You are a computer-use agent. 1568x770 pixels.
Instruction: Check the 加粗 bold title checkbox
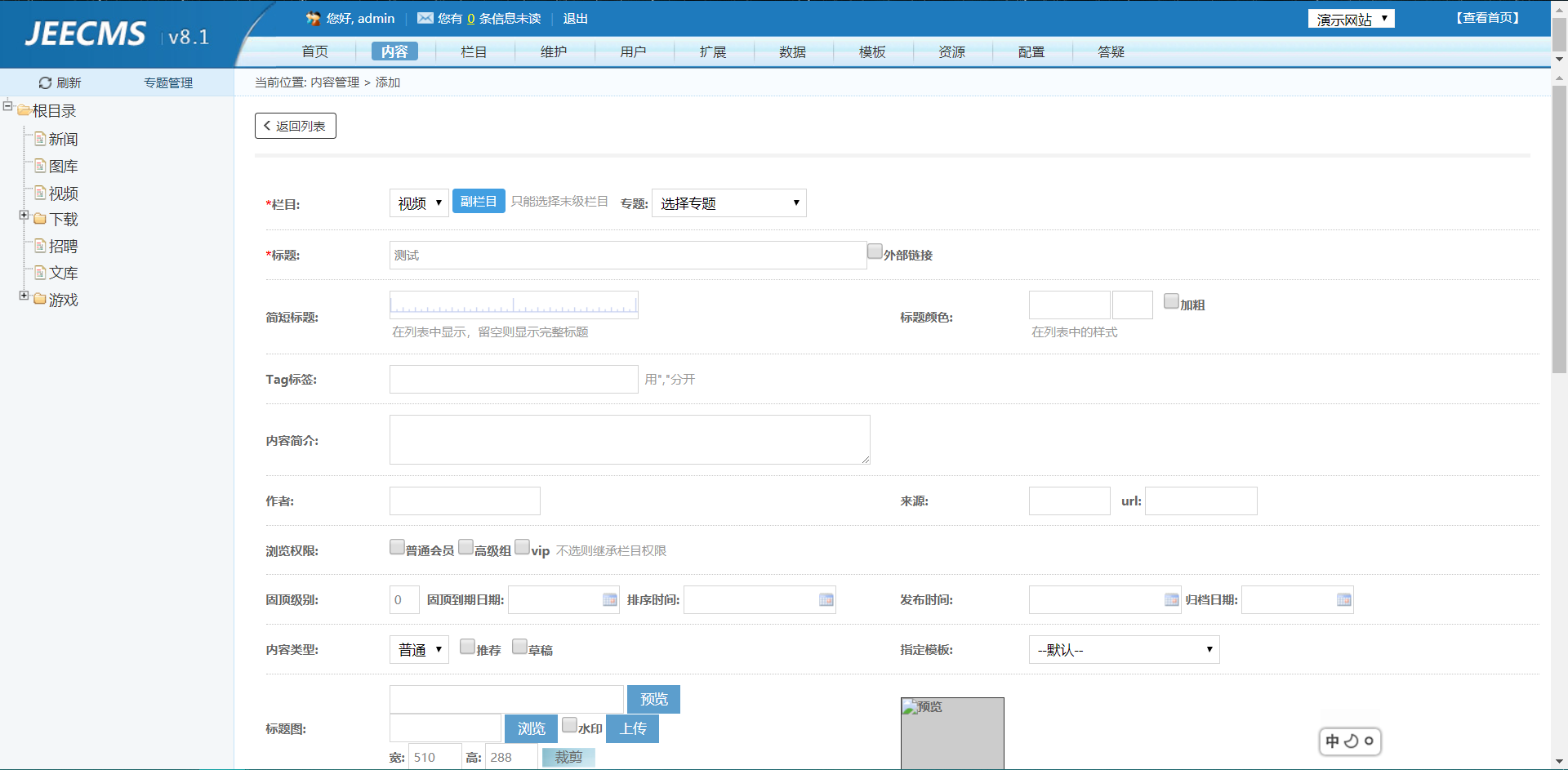(1171, 301)
